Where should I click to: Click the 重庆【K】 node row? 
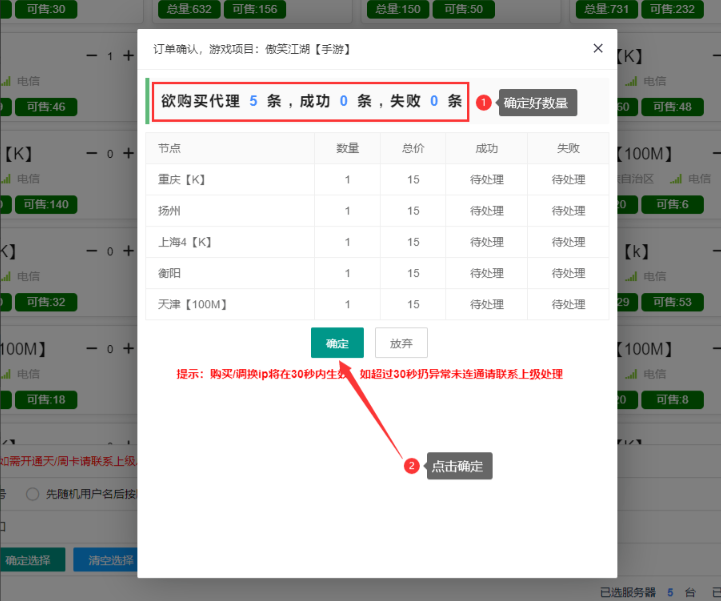(377, 179)
